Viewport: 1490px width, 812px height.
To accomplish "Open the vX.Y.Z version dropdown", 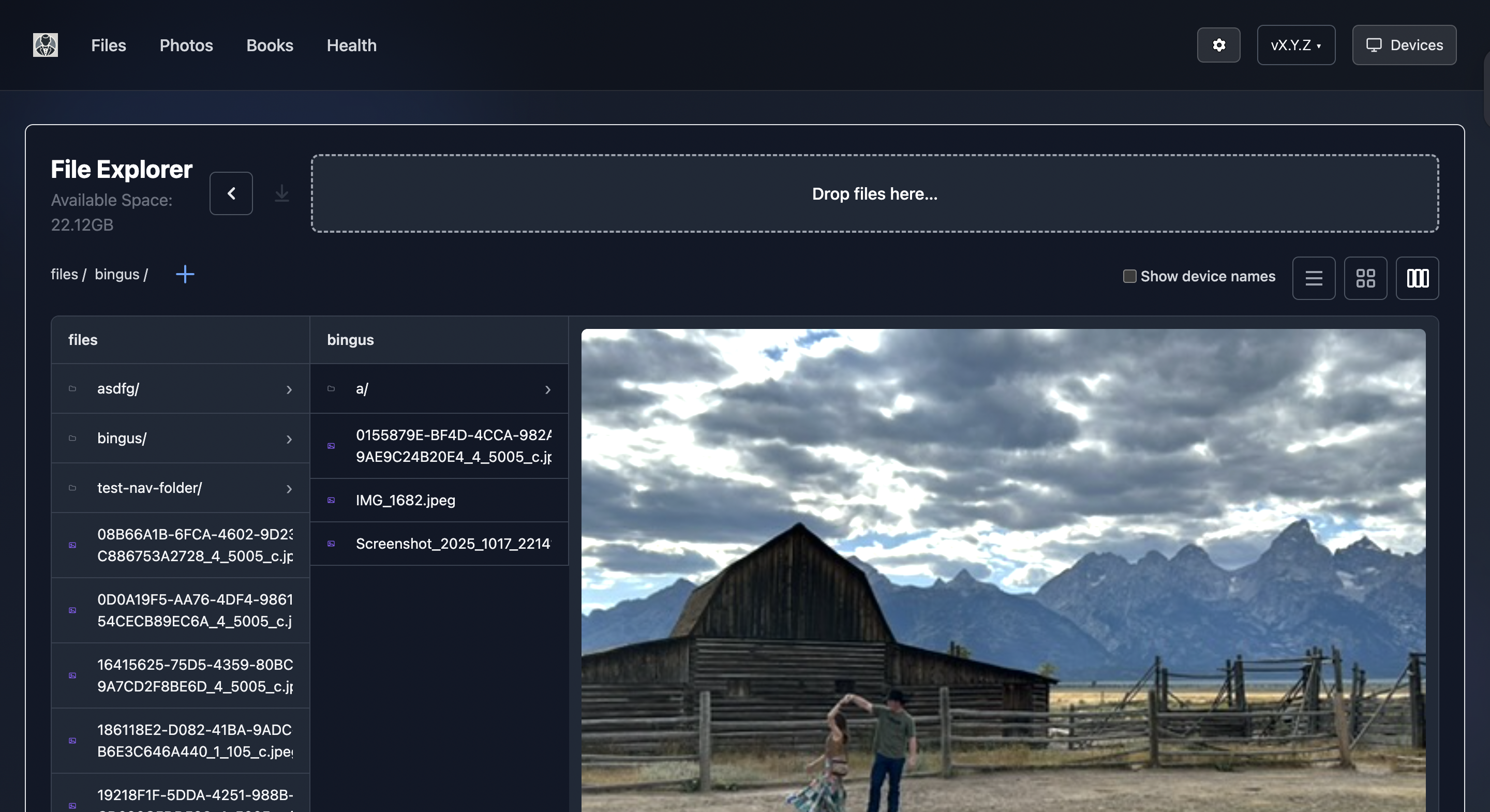I will click(x=1295, y=45).
